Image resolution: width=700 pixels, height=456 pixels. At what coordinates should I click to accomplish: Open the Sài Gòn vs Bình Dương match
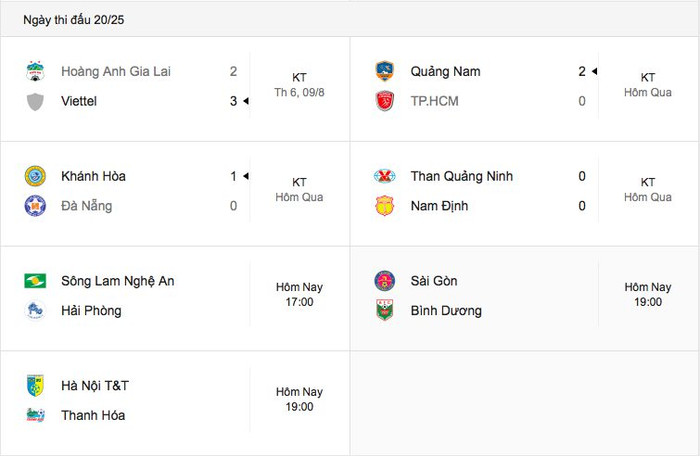coord(525,298)
